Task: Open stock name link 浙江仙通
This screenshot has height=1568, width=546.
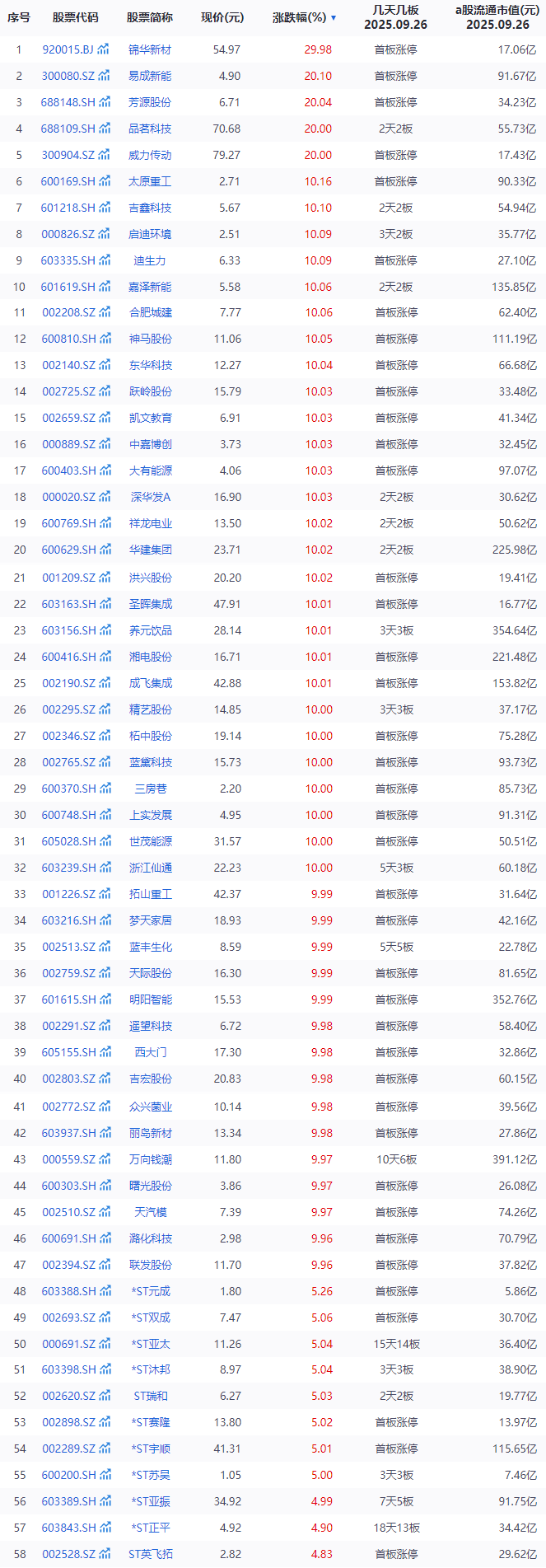Action: 151,868
